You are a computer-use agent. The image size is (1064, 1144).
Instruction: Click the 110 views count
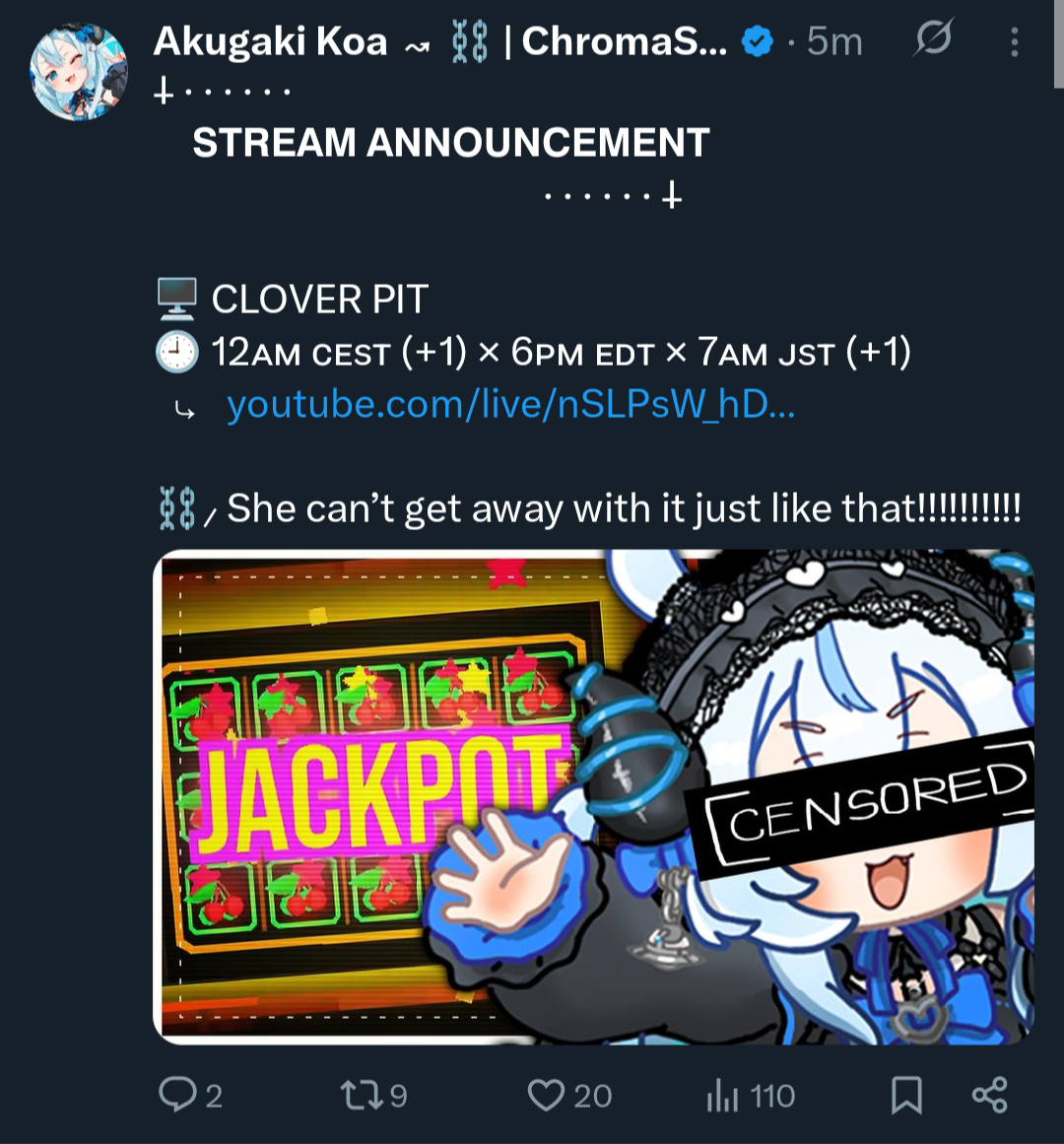click(x=772, y=1096)
